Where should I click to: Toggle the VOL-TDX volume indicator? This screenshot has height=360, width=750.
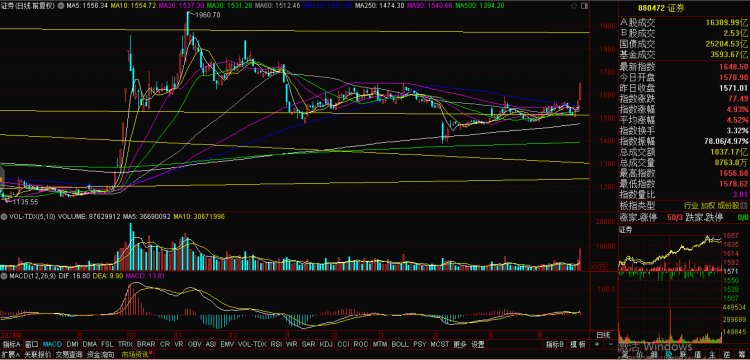click(x=251, y=344)
